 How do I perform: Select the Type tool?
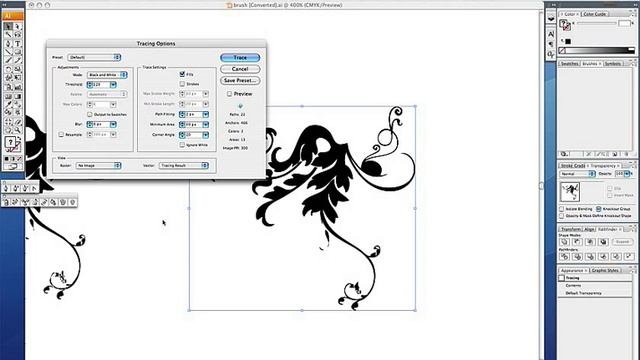coord(18,43)
